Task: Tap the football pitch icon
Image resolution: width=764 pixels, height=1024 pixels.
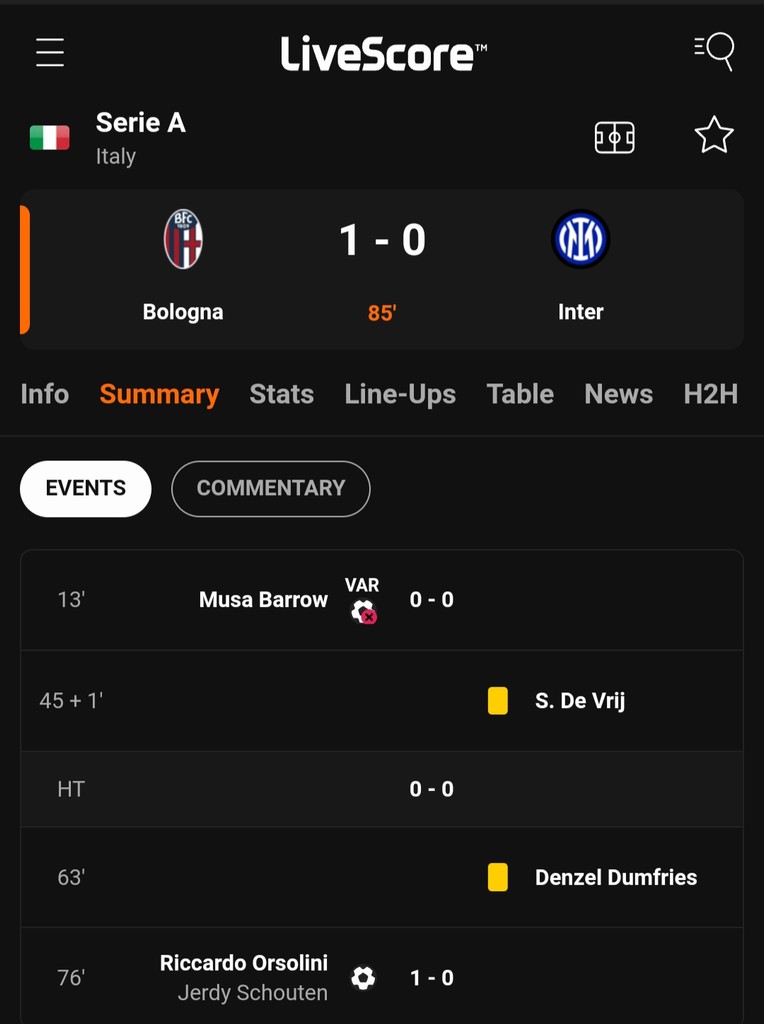Action: (x=614, y=137)
